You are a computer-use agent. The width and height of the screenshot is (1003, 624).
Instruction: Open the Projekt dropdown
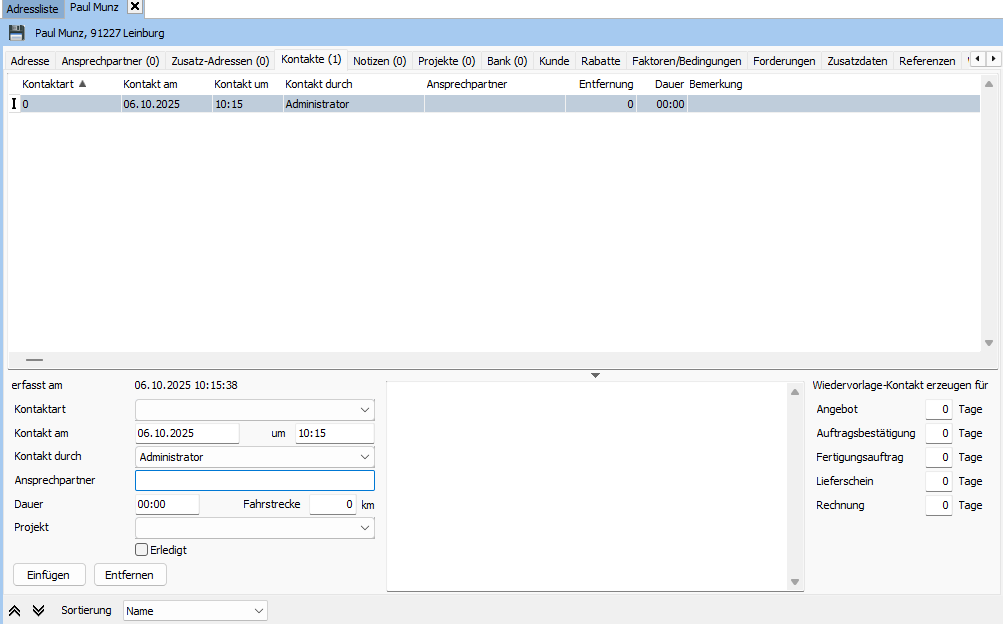(x=366, y=527)
